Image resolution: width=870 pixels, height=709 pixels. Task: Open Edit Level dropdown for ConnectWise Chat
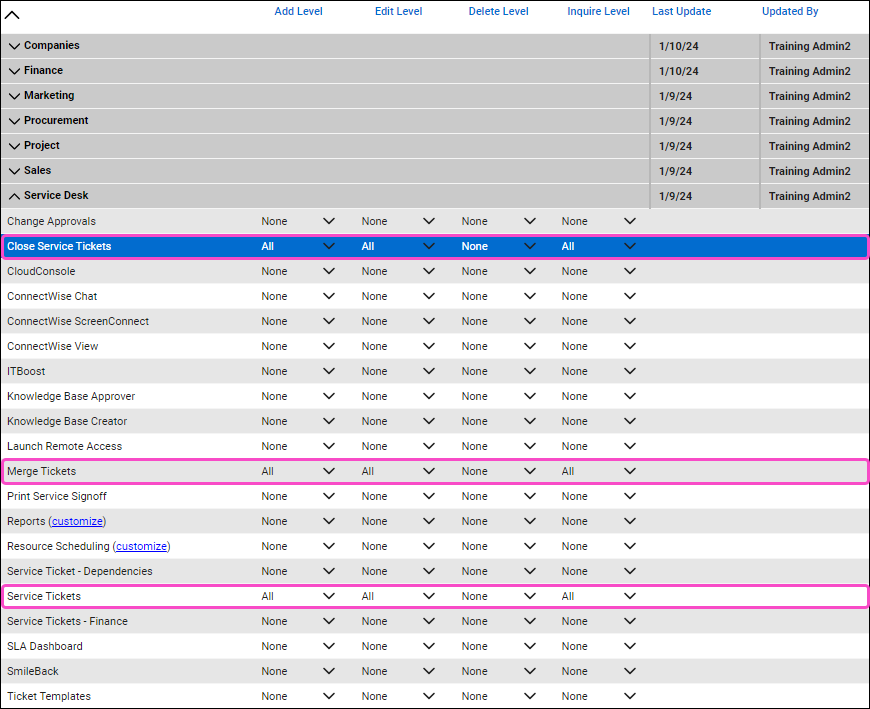click(x=428, y=296)
